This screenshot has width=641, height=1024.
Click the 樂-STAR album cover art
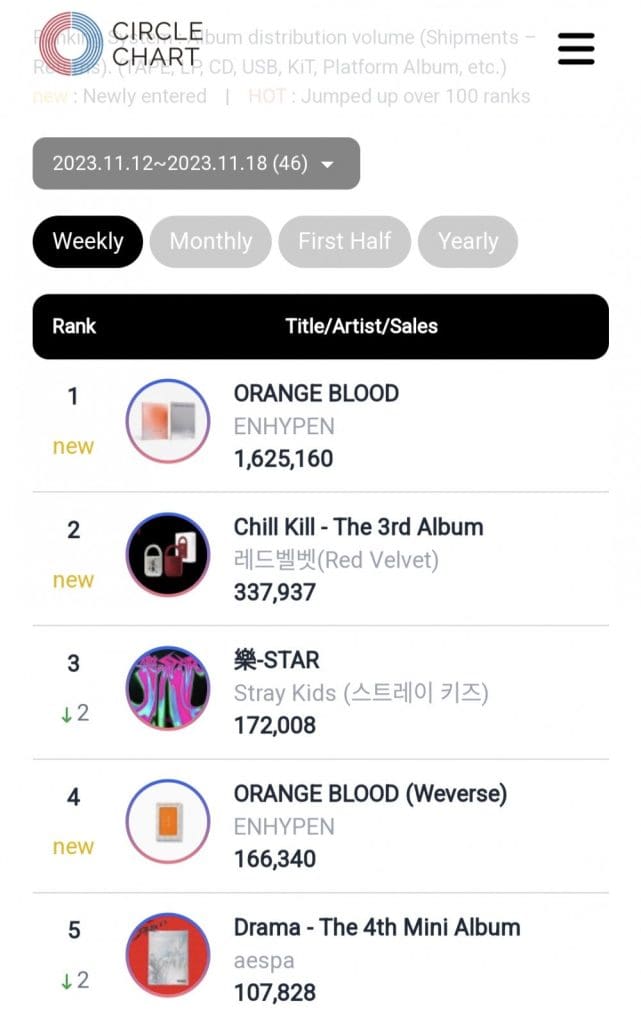[166, 688]
